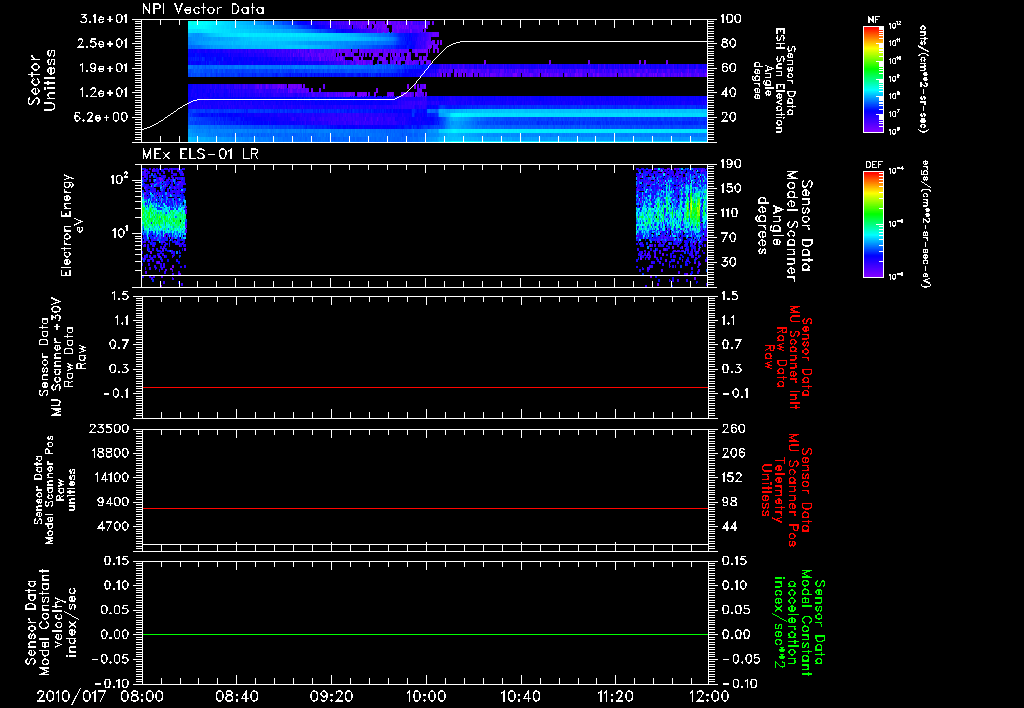The image size is (1024, 708).
Task: Click the 4700 scanner position tick label
Action: click(x=112, y=526)
